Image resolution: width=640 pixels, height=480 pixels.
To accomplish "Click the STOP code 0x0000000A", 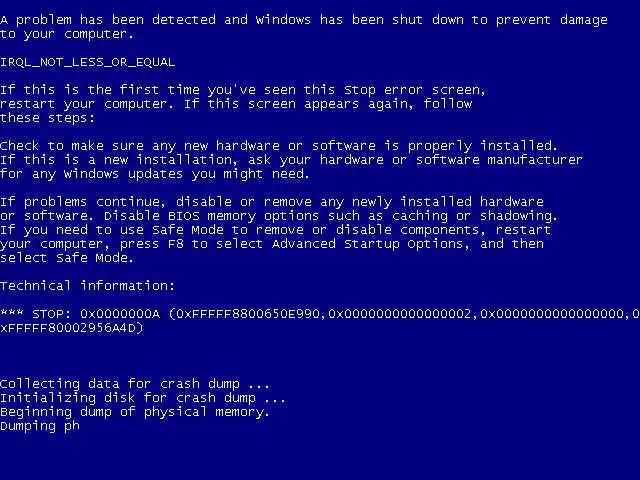I will click(120, 314).
